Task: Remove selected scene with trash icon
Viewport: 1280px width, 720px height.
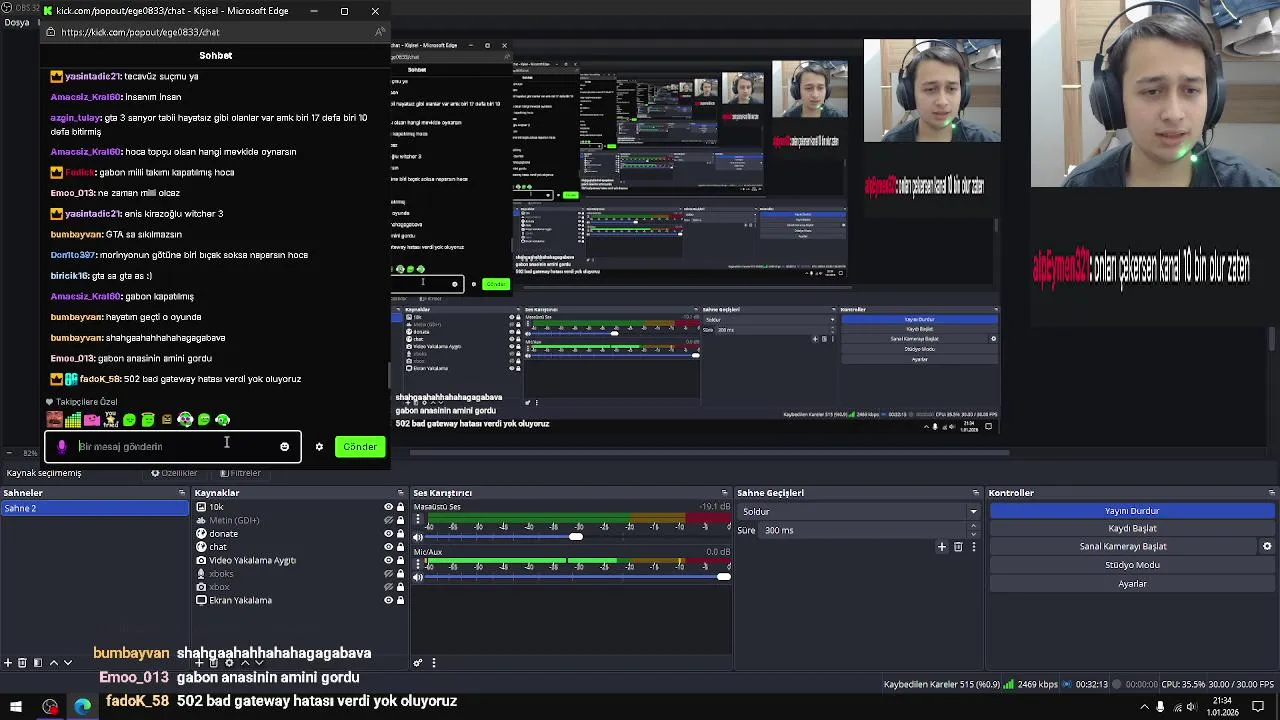Action: tap(23, 662)
